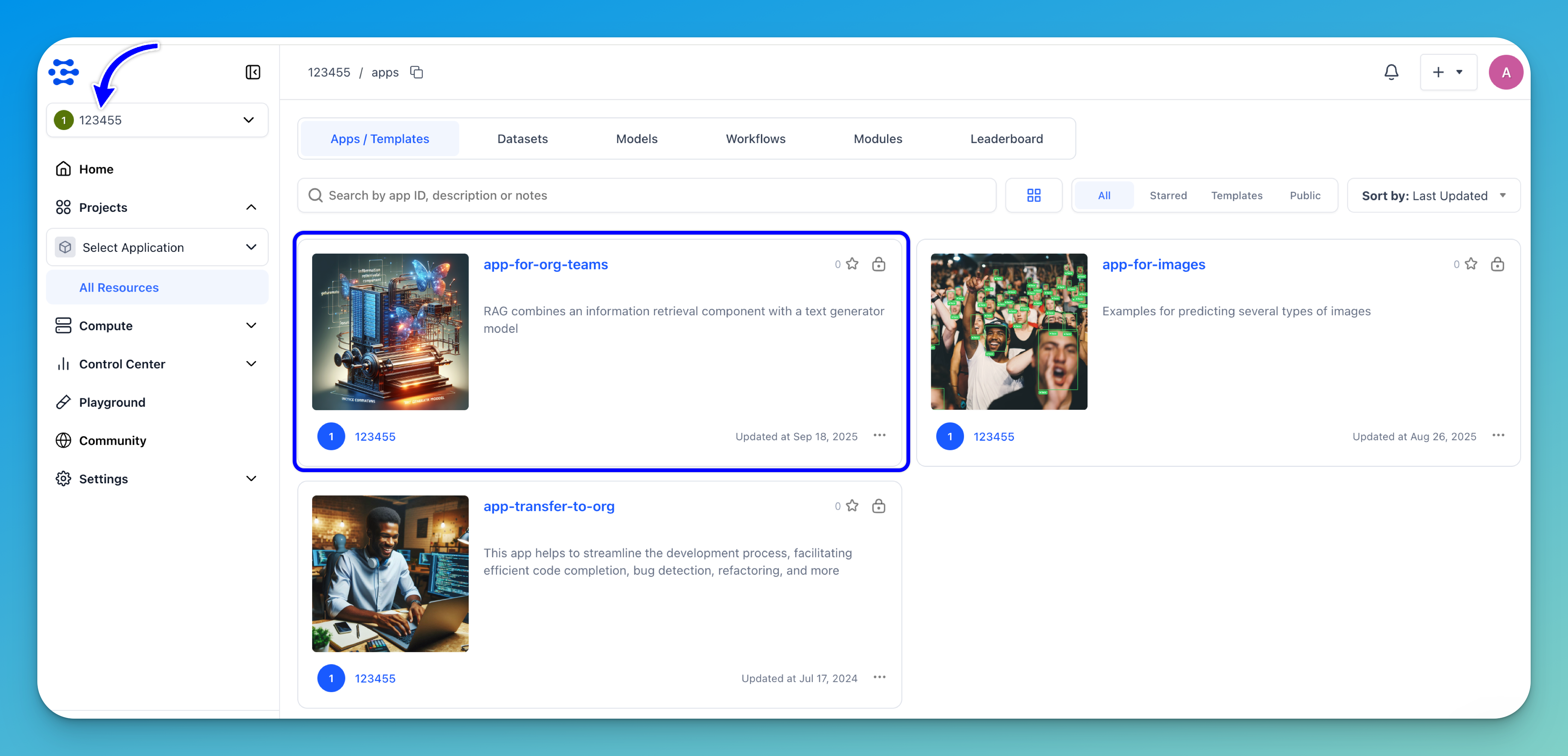
Task: Open the notifications bell
Action: click(1391, 72)
